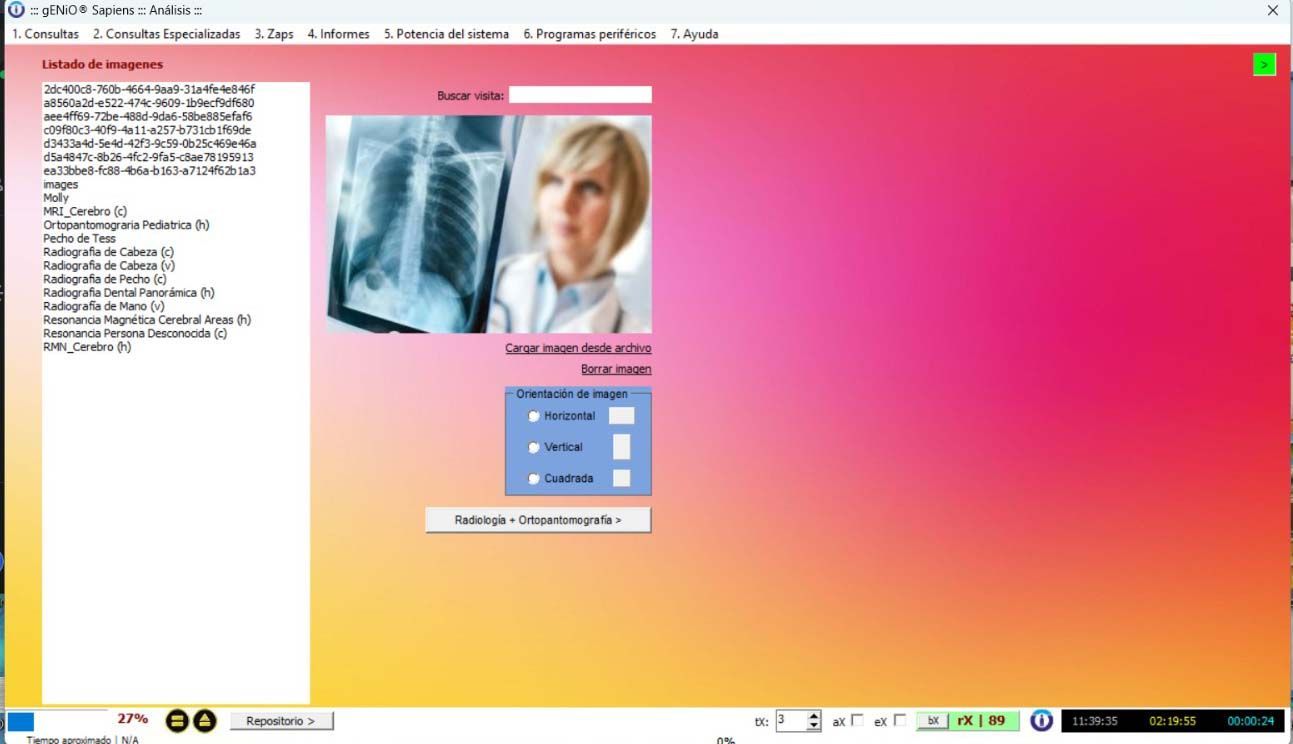The image size is (1293, 744).
Task: Open the 2. Consultas Especializadas menu
Action: [167, 34]
